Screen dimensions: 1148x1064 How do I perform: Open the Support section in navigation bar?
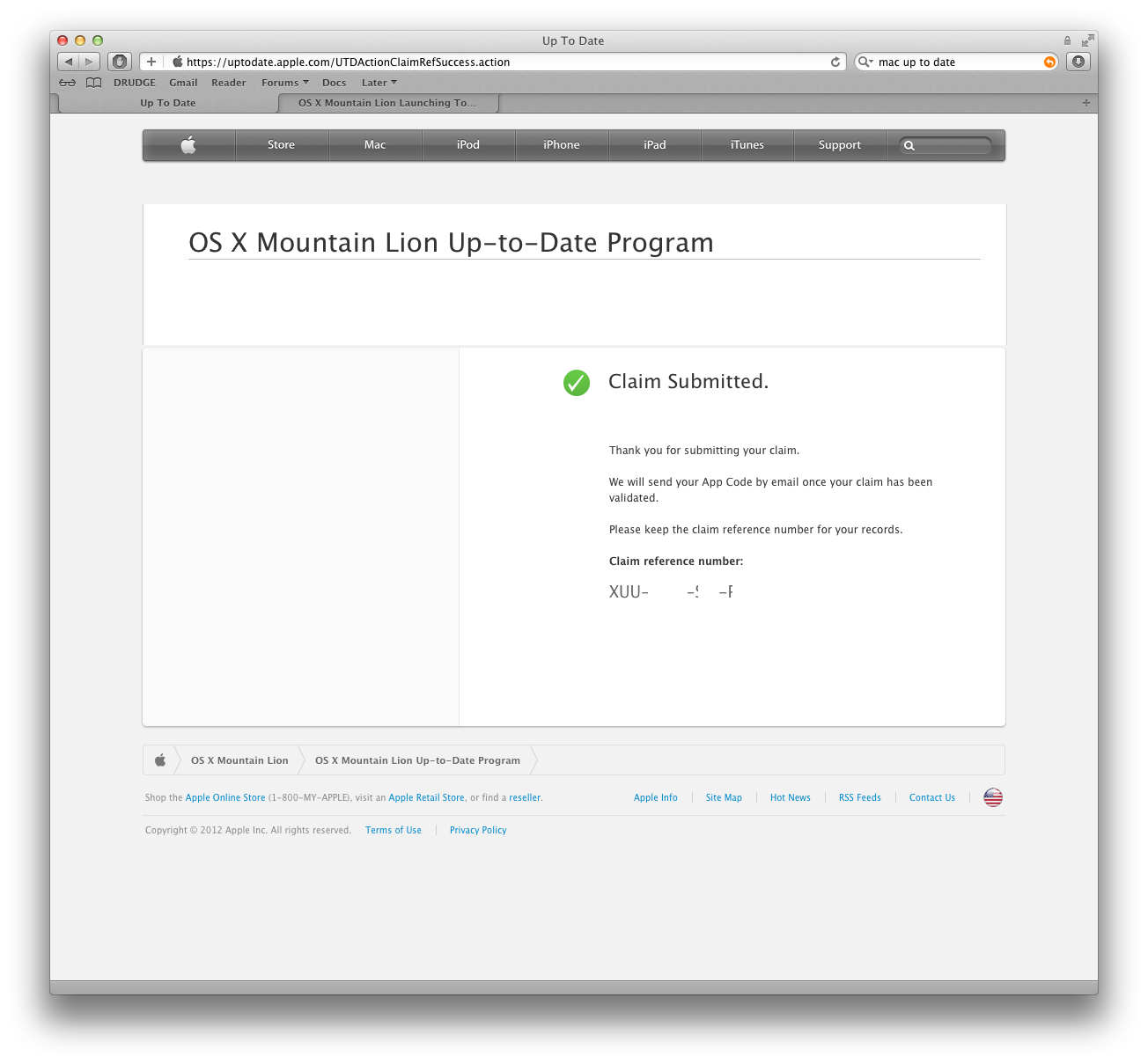point(840,145)
